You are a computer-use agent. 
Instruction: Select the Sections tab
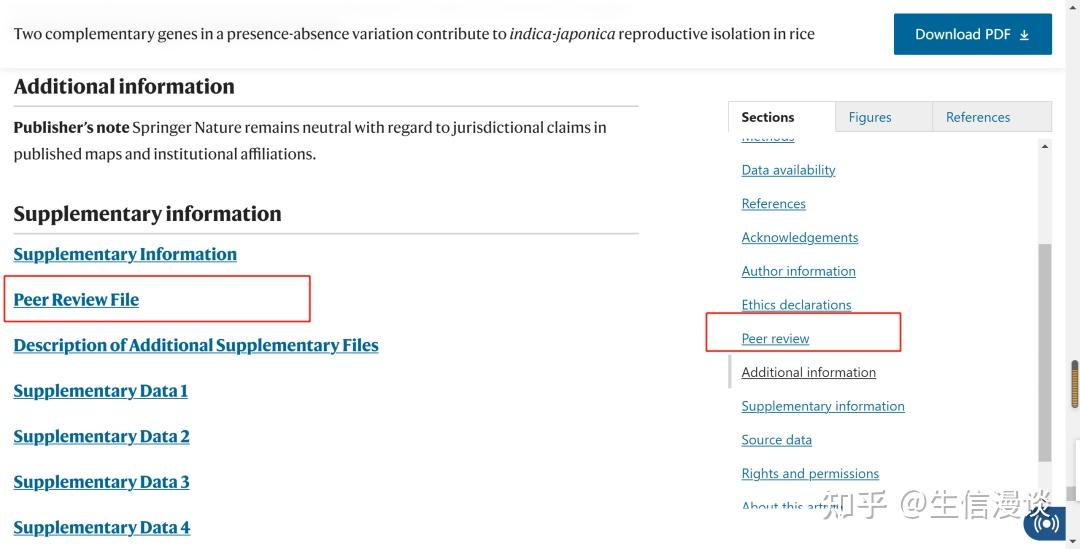[x=767, y=117]
